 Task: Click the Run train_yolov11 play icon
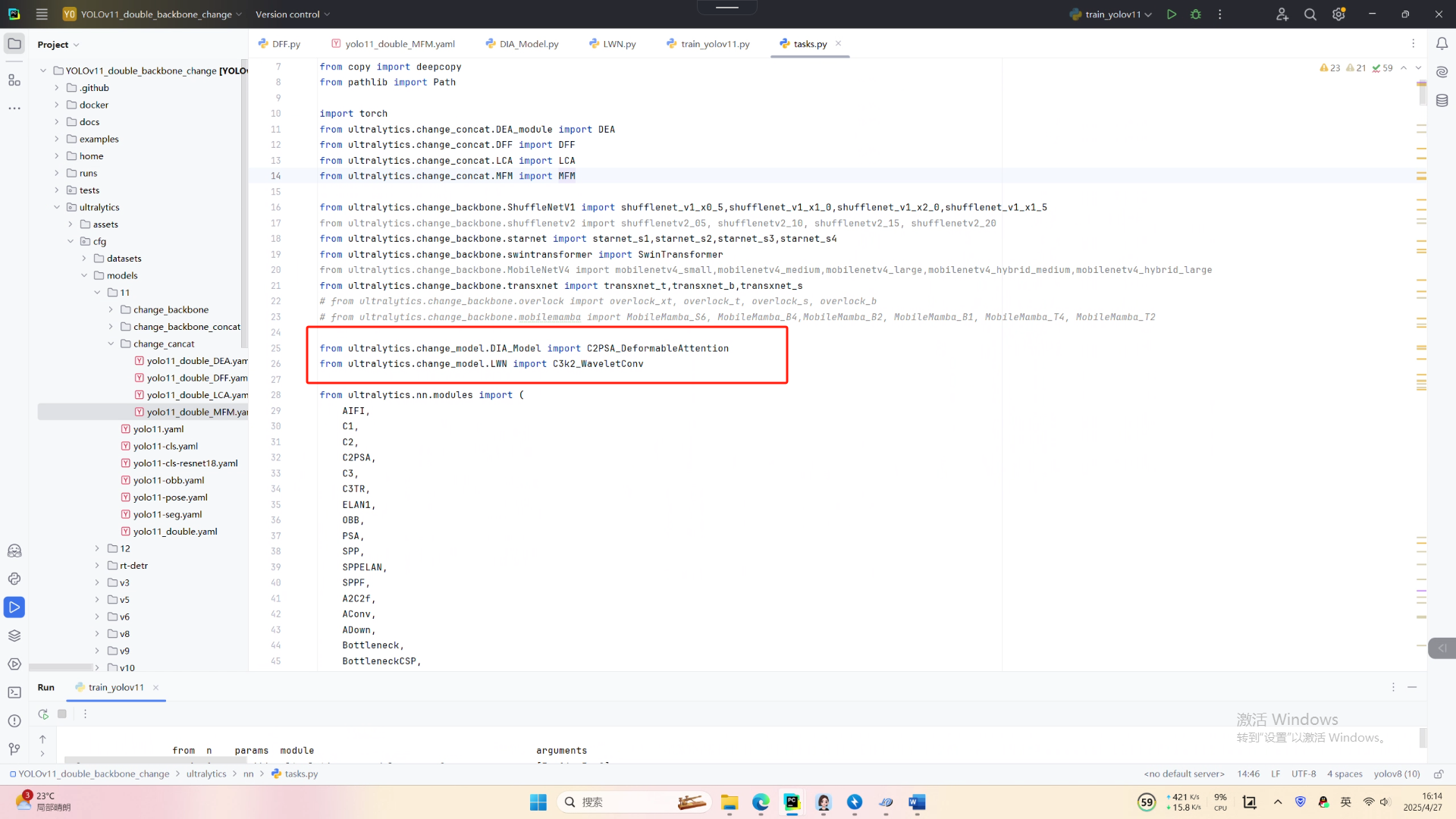click(1172, 14)
